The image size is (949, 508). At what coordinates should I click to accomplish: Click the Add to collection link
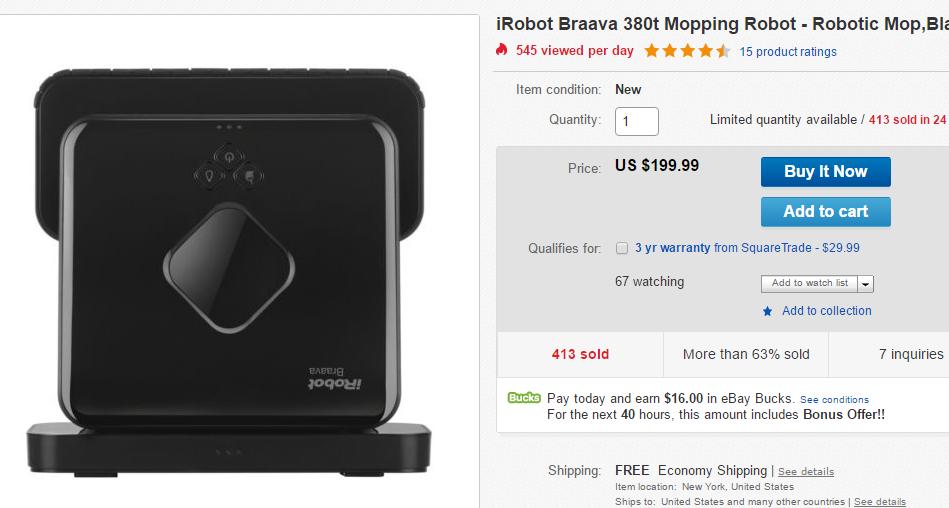tap(826, 311)
